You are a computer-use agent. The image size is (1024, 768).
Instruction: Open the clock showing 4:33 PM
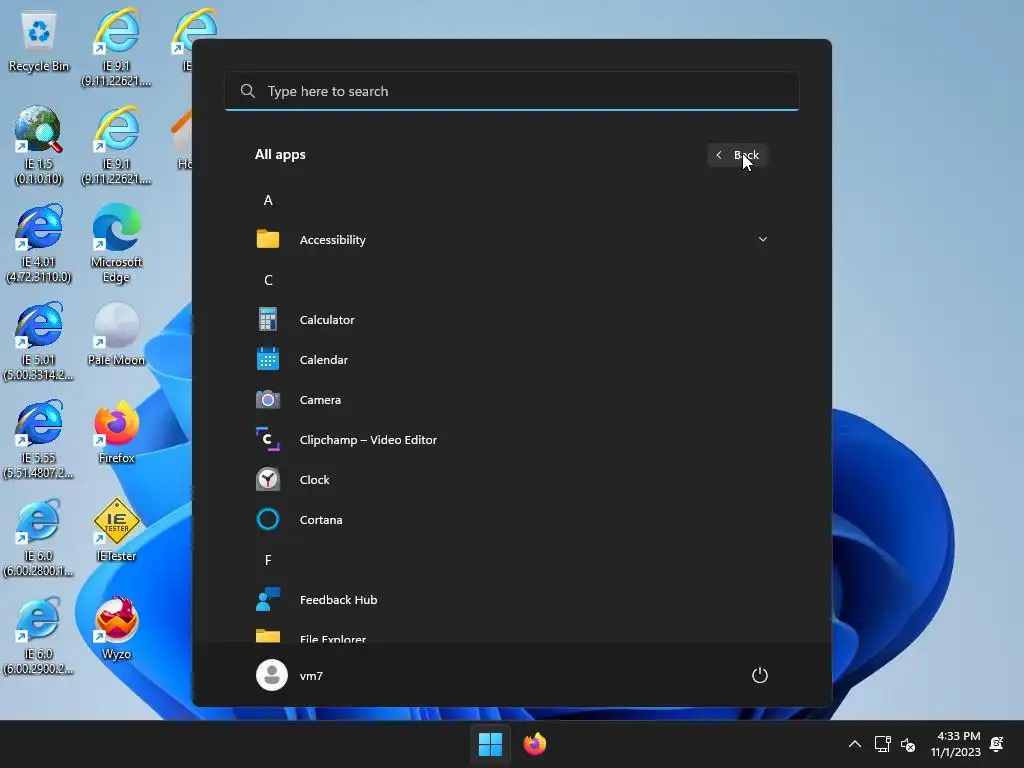click(955, 744)
